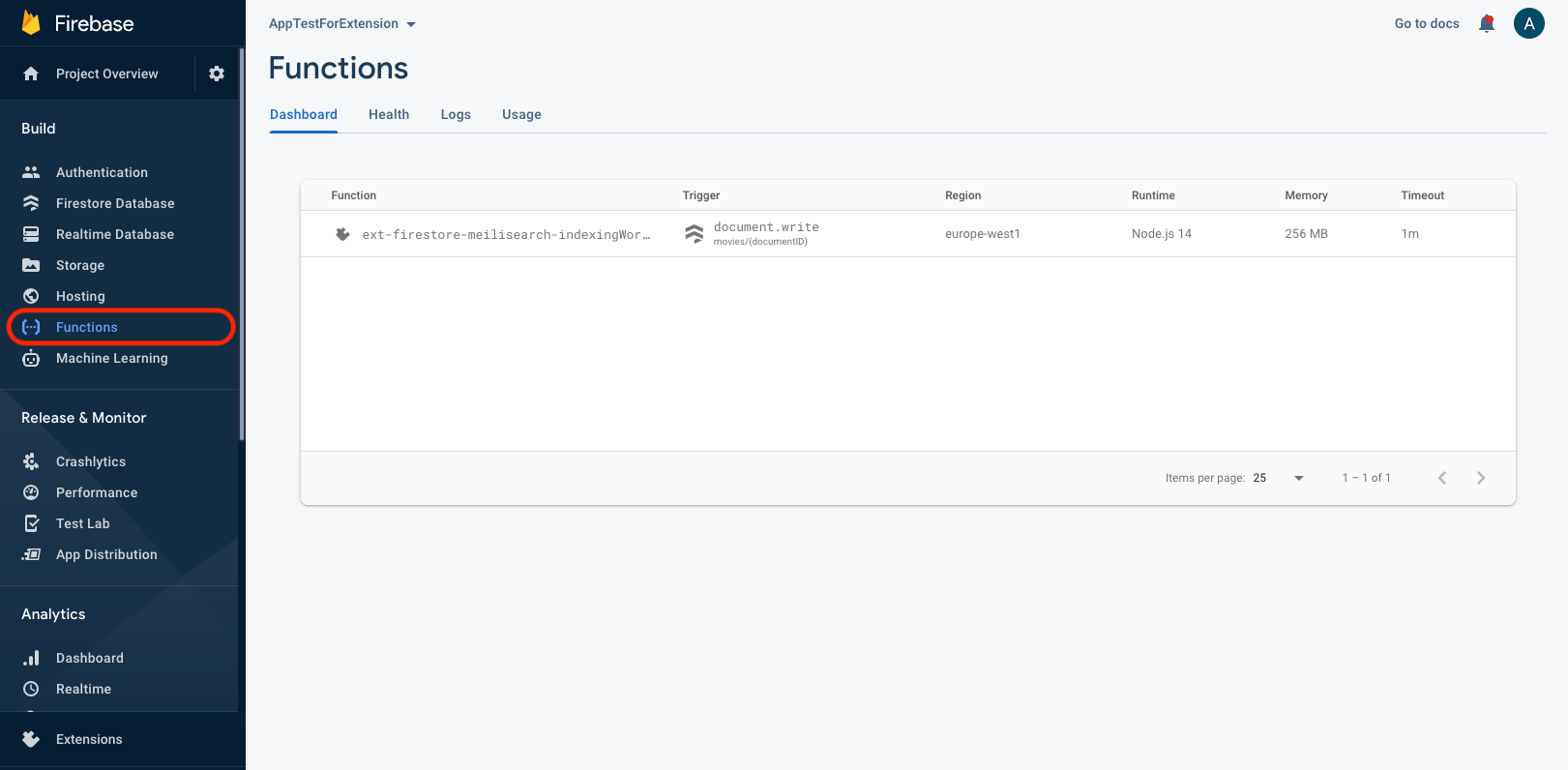This screenshot has height=770, width=1568.
Task: Click 1m timeout cell
Action: click(x=1410, y=234)
